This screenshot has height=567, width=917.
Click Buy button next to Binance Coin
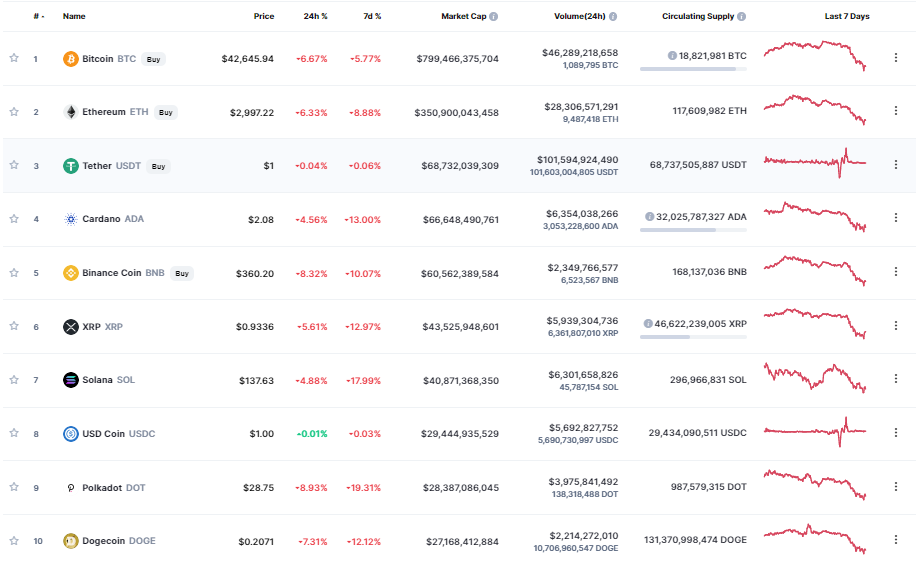pyautogui.click(x=182, y=273)
